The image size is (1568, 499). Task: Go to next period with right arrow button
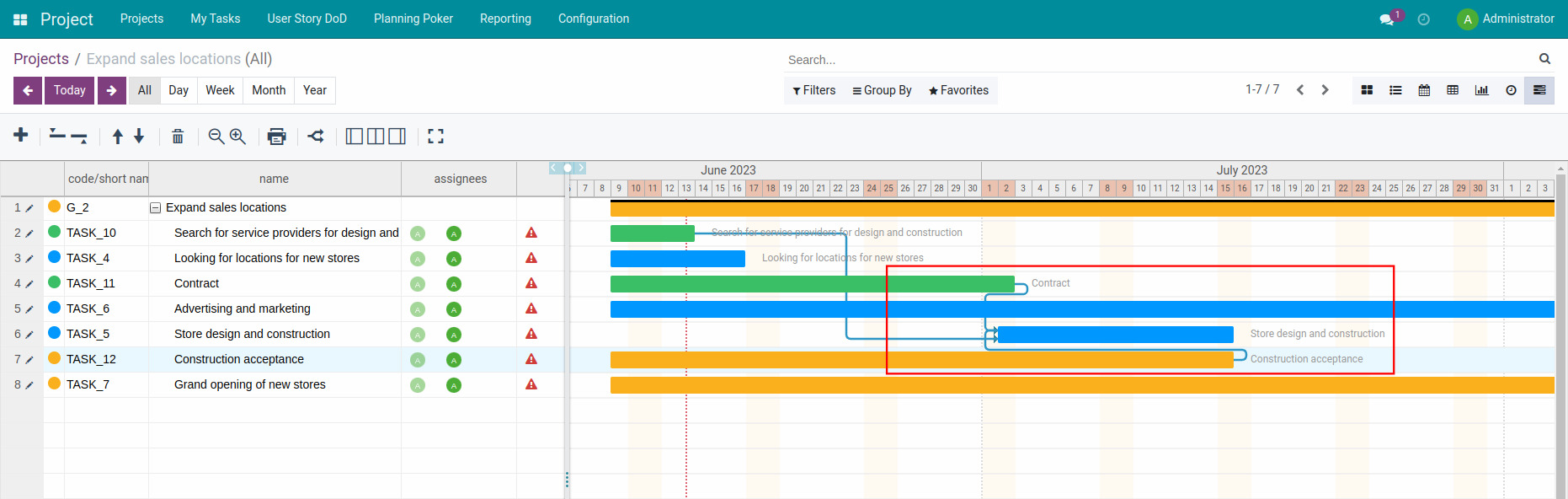click(x=112, y=90)
